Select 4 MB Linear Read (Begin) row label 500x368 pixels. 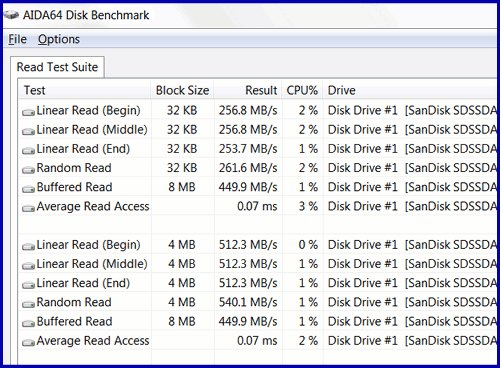[x=88, y=245]
